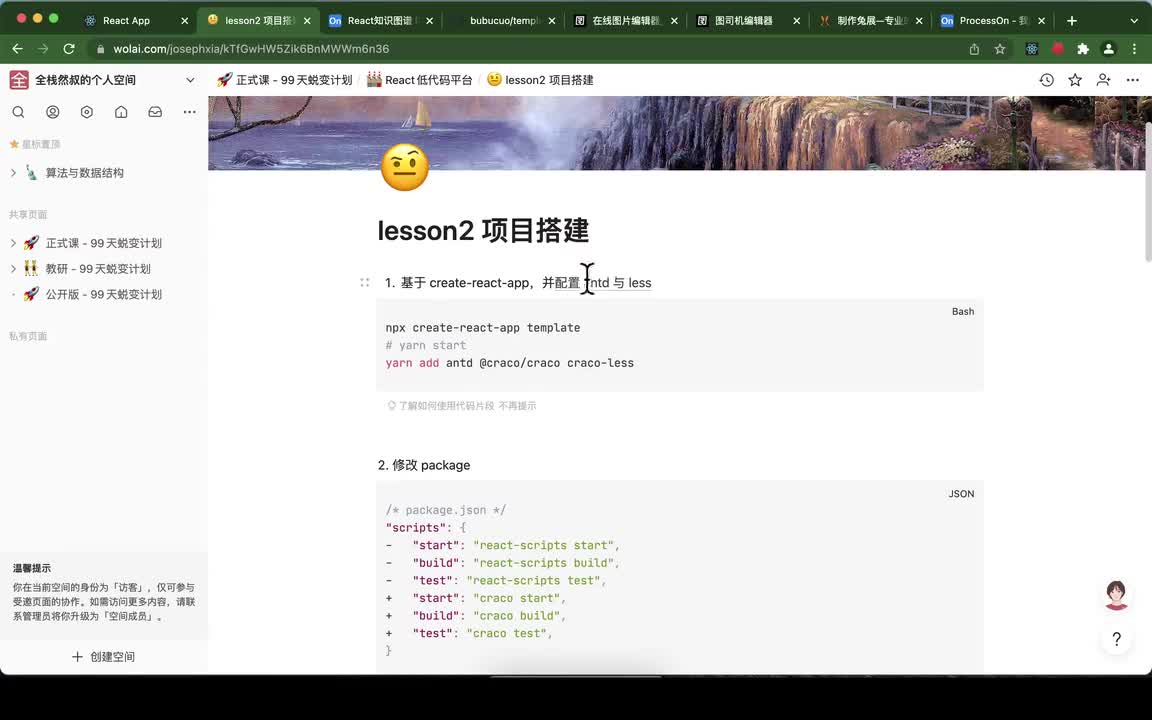
Task: Click 了解如何使用代码片段 link
Action: 447,406
